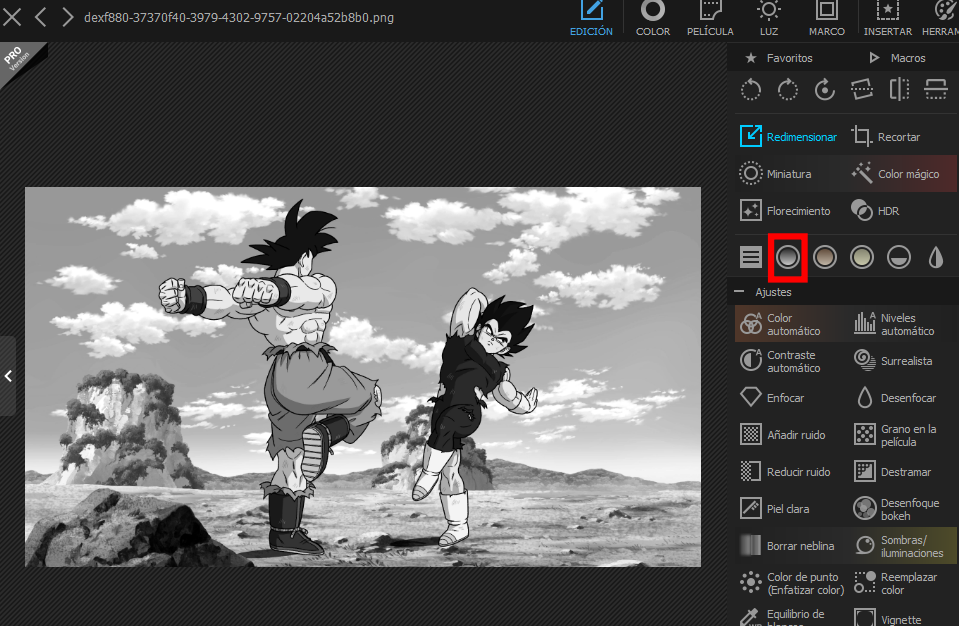Go to the next image arrow
This screenshot has width=959, height=626.
[67, 17]
